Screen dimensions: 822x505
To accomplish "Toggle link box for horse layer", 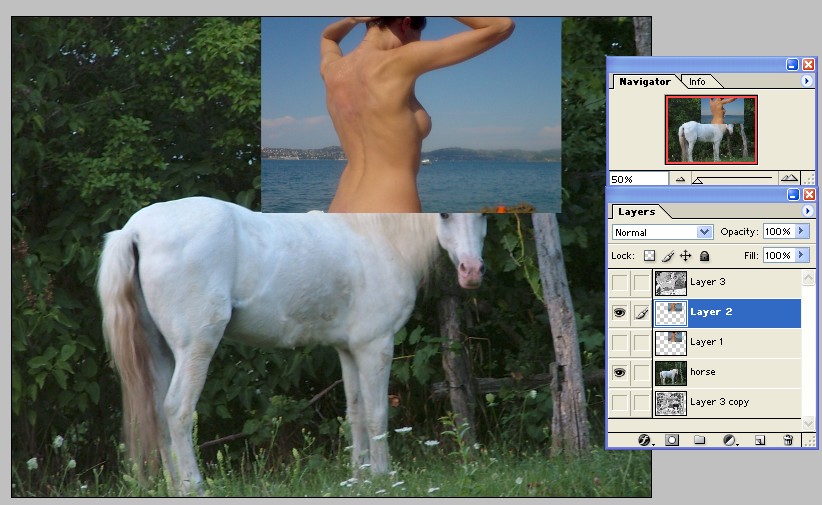I will pos(642,373).
